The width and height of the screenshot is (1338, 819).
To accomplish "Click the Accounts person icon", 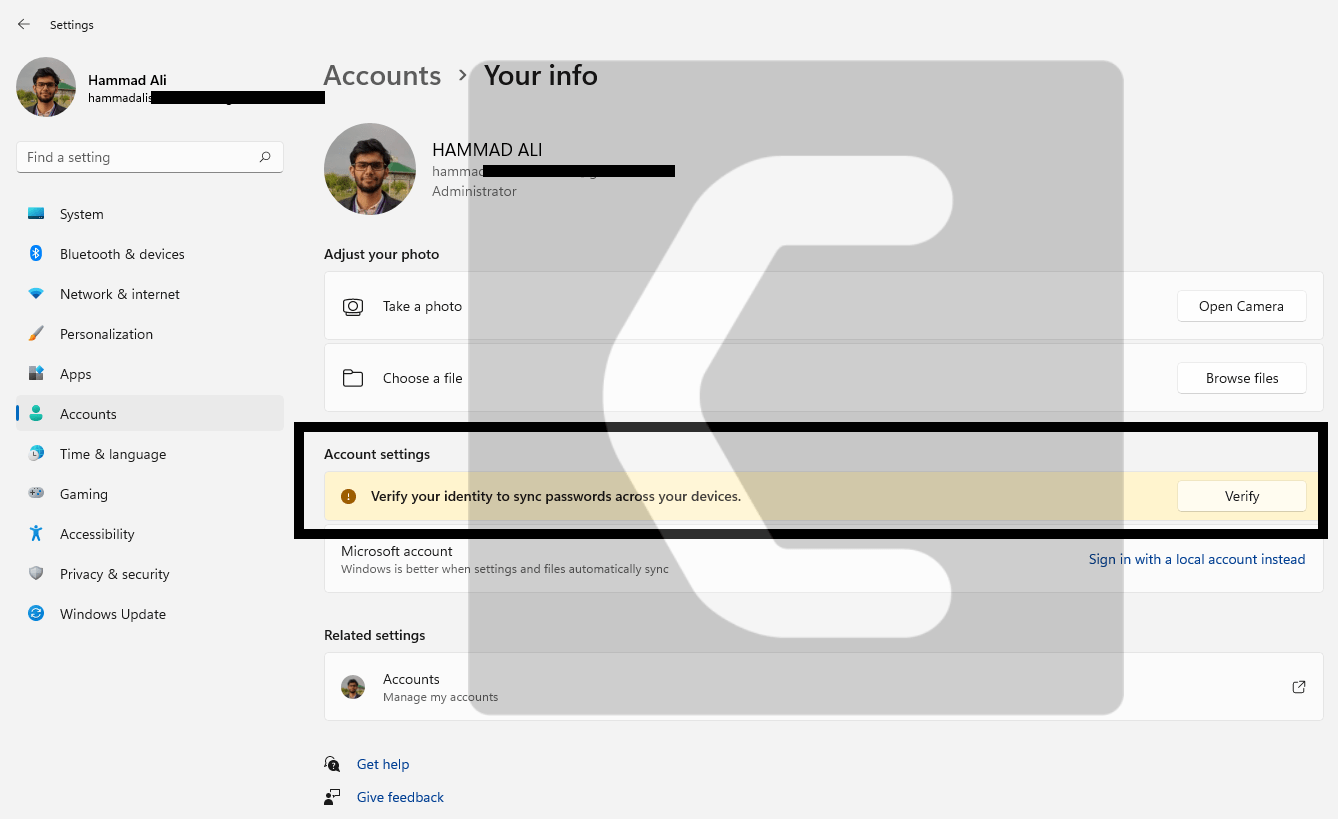I will (x=36, y=414).
